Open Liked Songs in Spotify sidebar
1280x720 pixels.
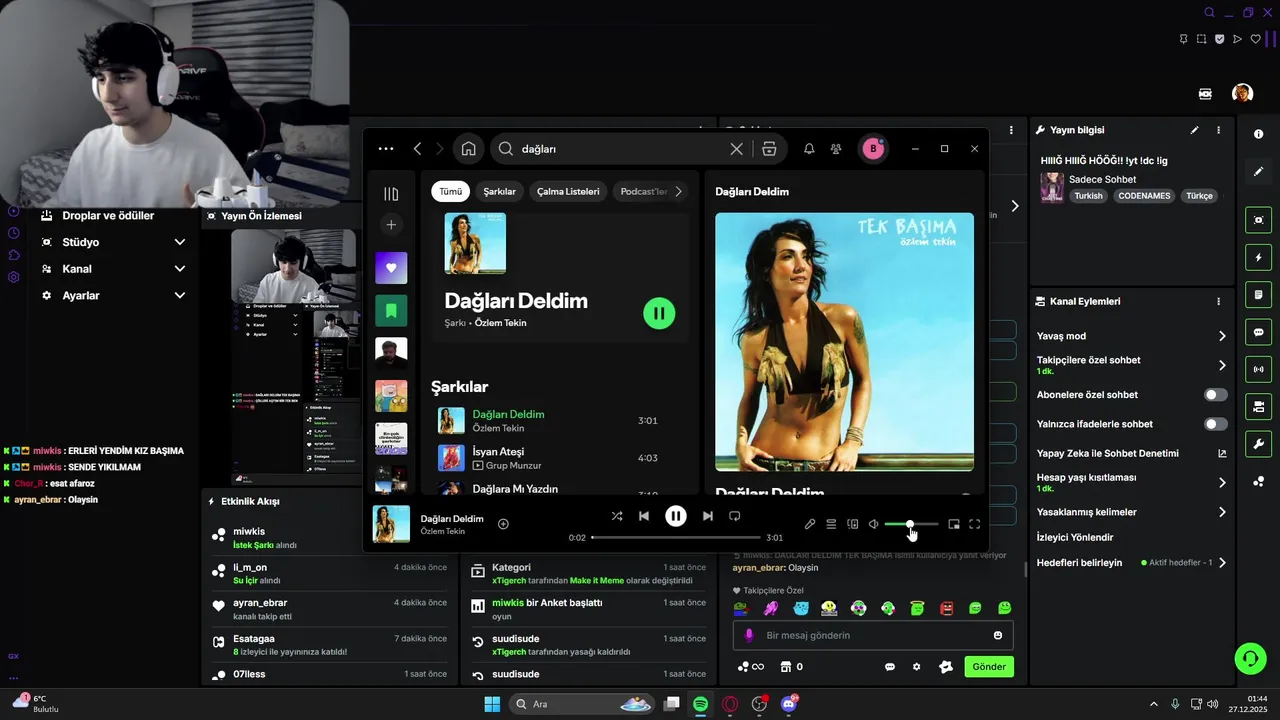[x=391, y=268]
